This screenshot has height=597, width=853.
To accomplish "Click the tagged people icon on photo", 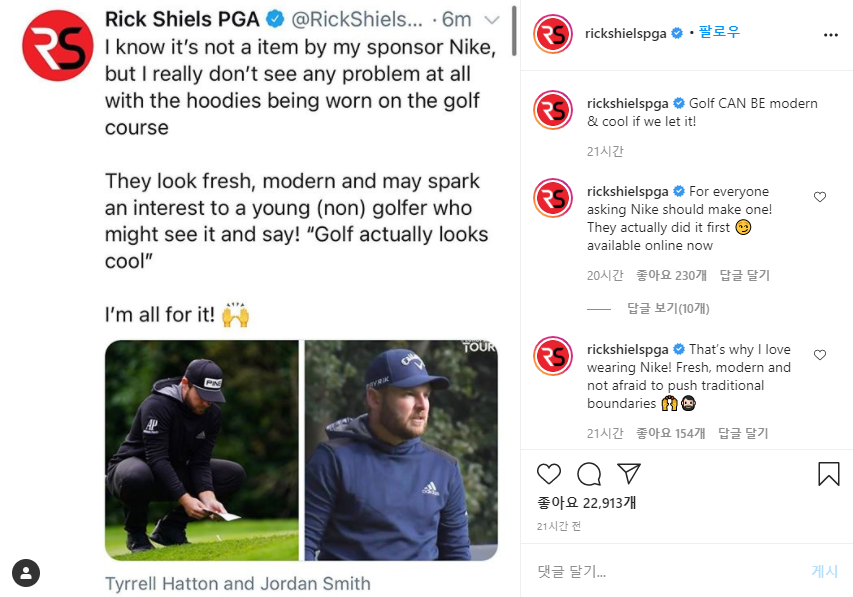I will click(x=26, y=573).
